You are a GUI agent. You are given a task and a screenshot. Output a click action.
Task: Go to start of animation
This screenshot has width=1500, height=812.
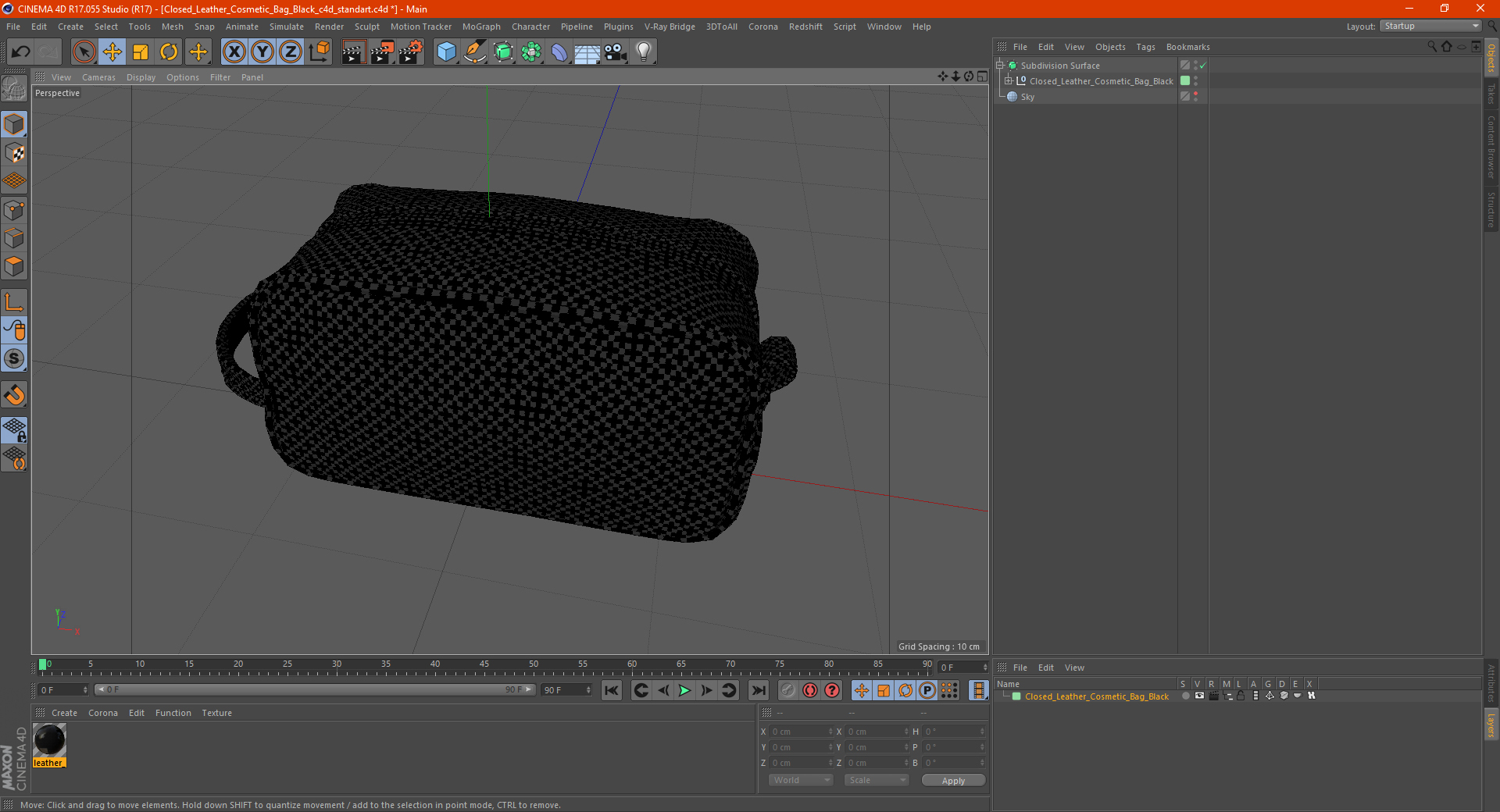(612, 690)
